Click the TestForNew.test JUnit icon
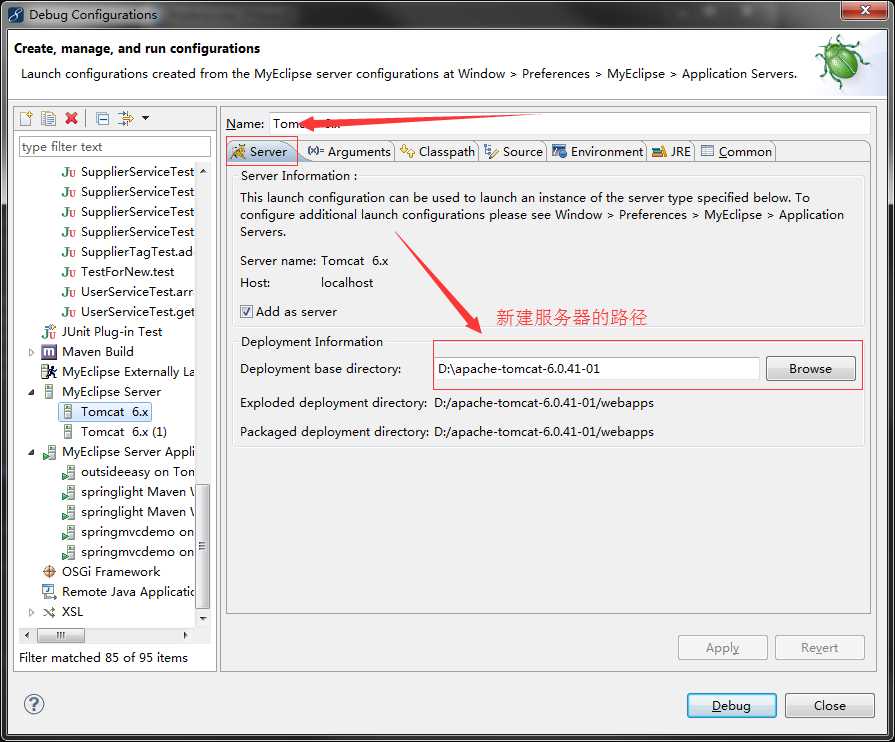Viewport: 895px width, 742px height. click(68, 272)
